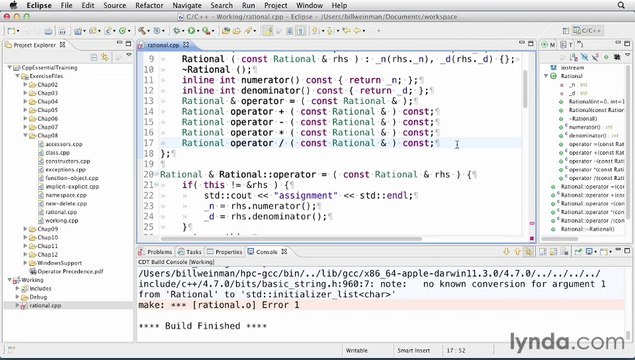The image size is (635, 360).
Task: Click the Build (hammer) toolbar icon
Action: click(x=141, y=31)
